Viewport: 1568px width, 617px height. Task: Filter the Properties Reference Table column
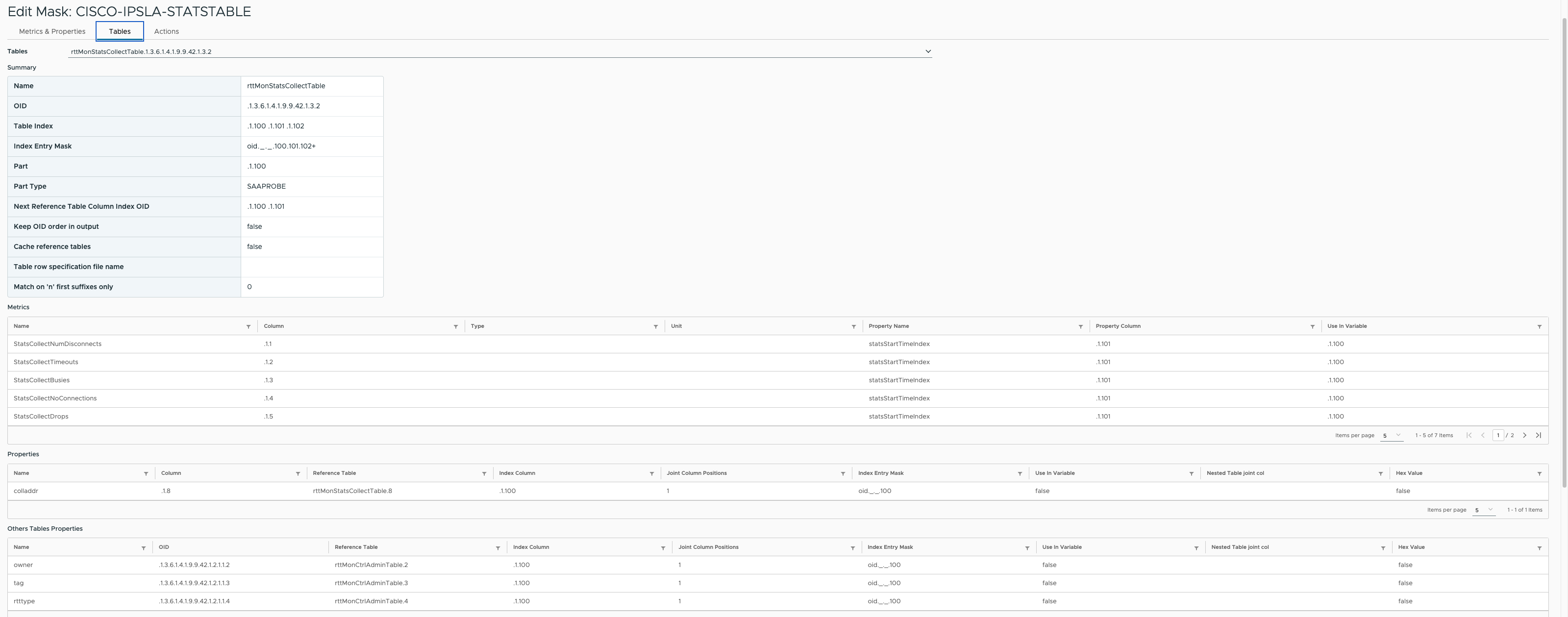[x=484, y=473]
